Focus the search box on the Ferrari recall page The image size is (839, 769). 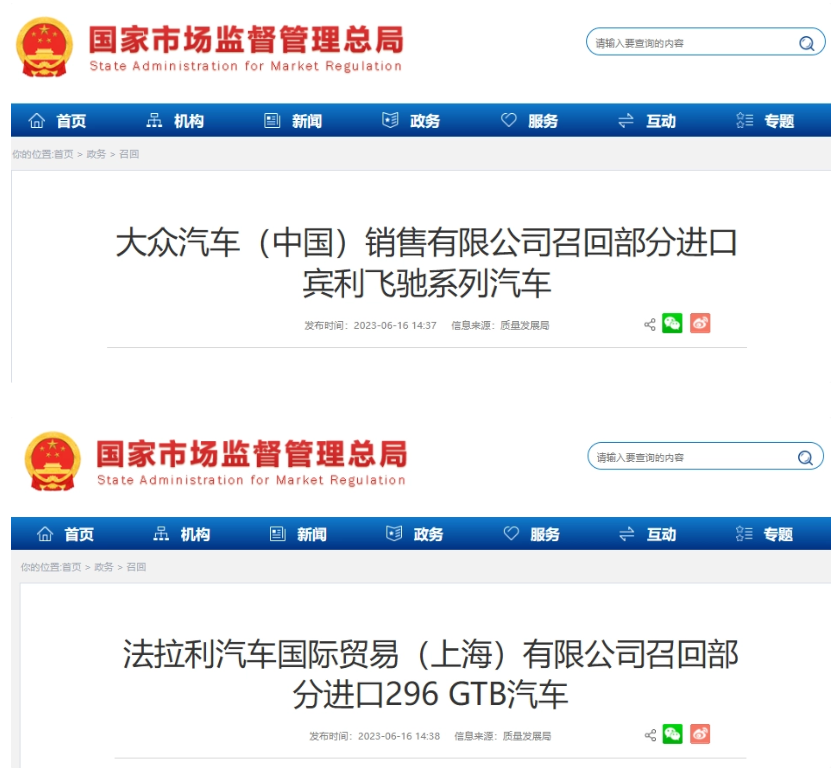pos(705,456)
